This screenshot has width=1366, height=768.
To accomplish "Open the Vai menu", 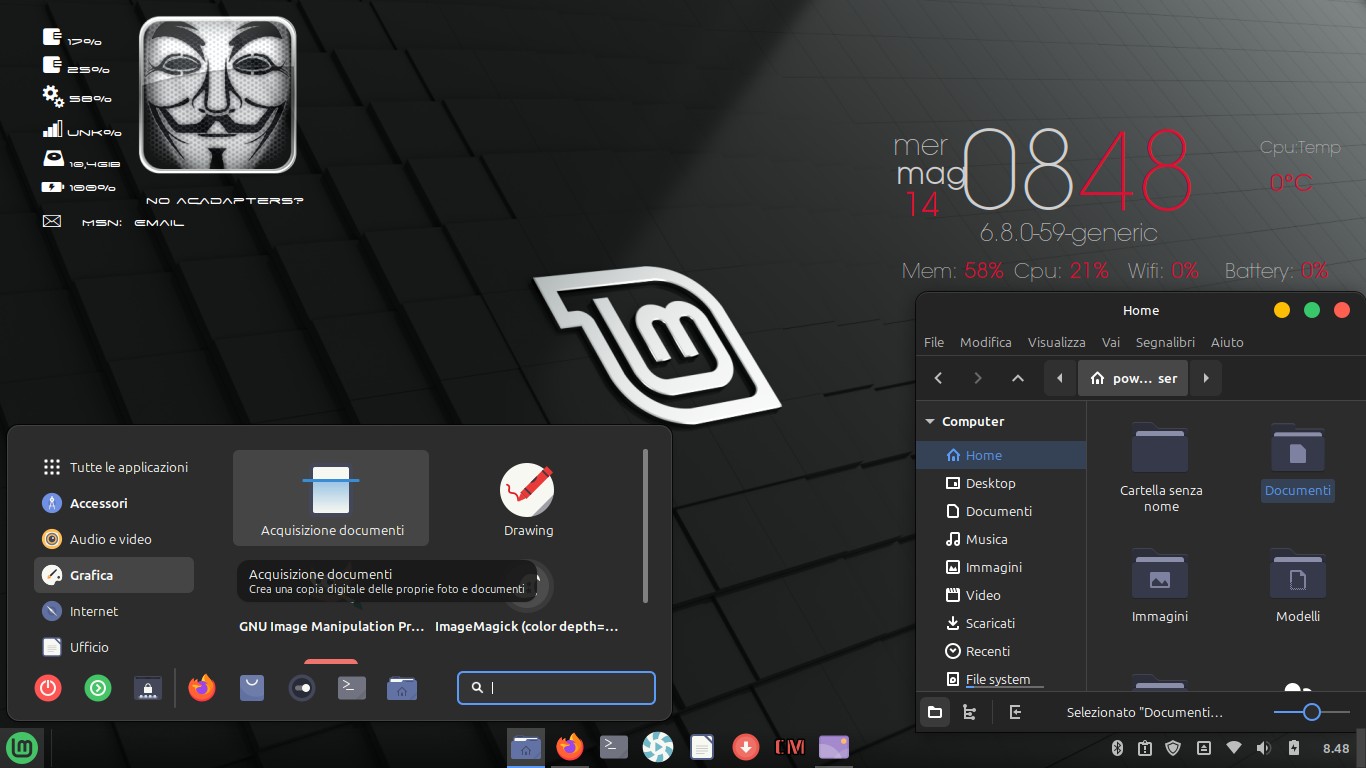I will point(1111,342).
